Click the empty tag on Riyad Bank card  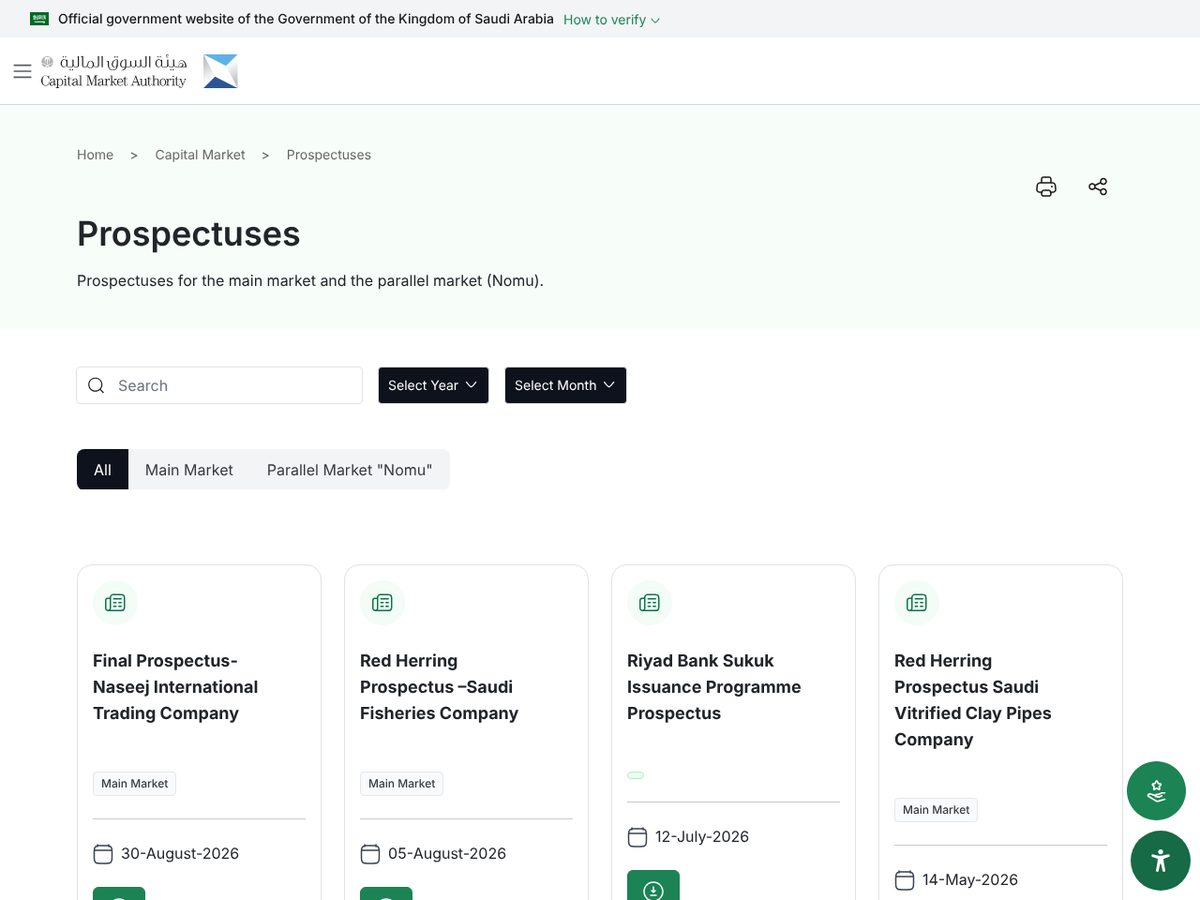pos(635,775)
